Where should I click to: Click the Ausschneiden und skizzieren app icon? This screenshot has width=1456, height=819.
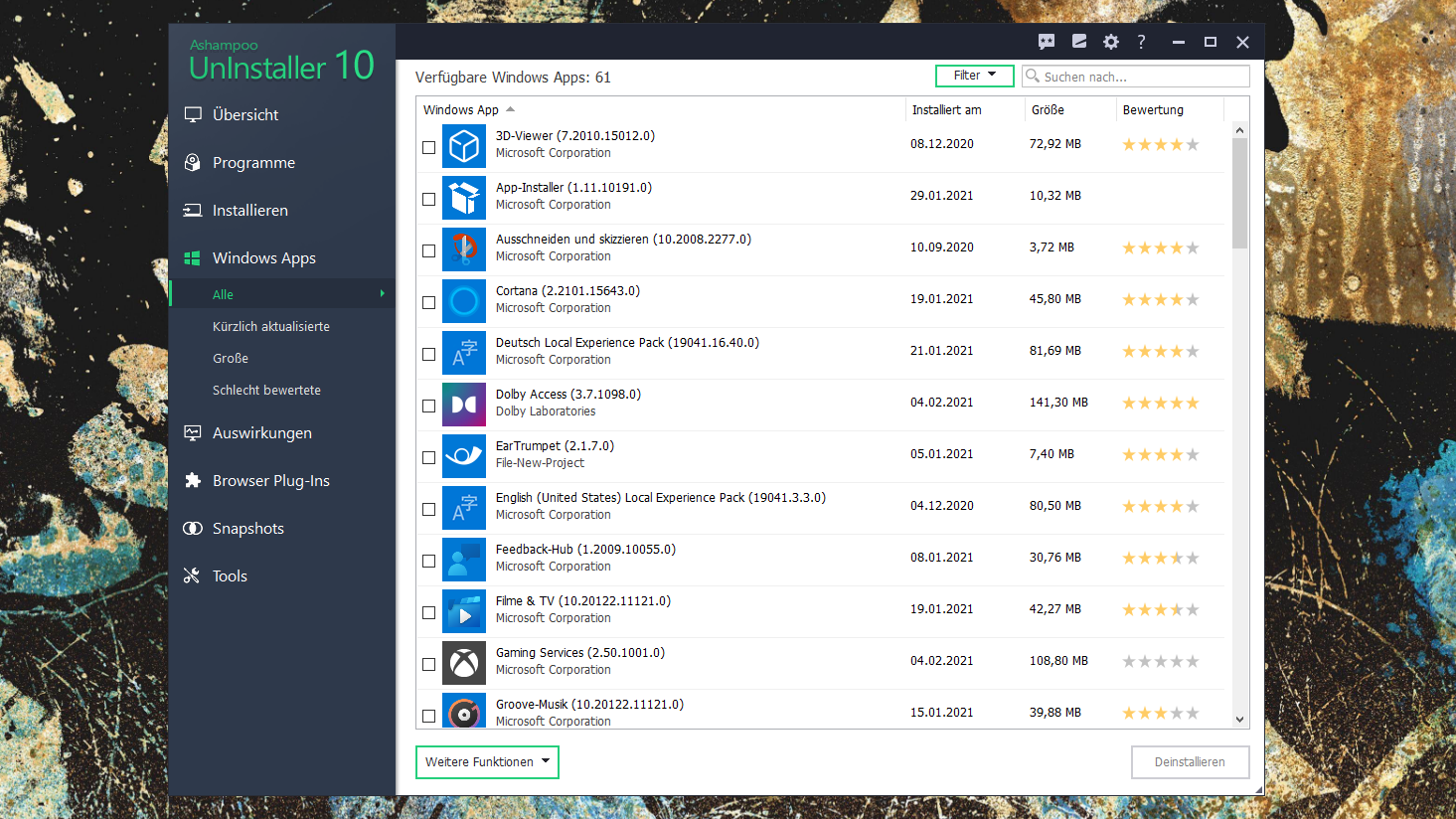click(x=464, y=249)
